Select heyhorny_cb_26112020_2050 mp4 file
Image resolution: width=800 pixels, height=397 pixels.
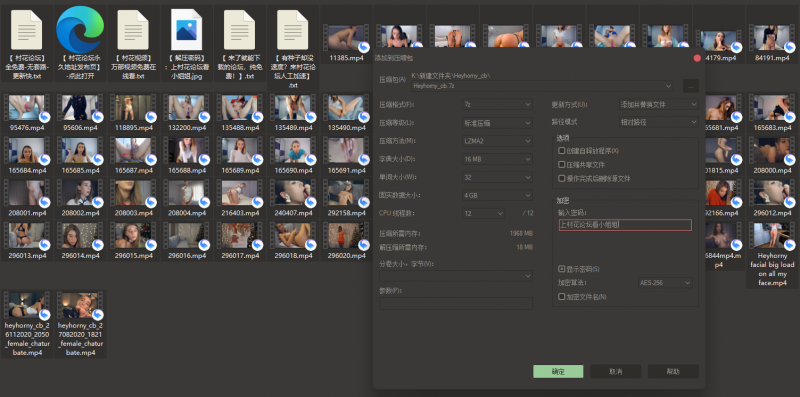coord(27,324)
